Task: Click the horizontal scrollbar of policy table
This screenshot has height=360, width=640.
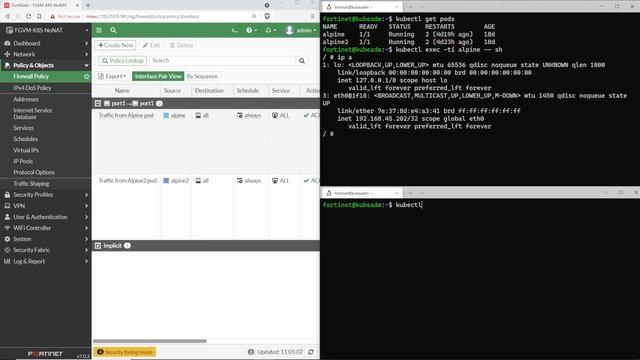Action: (150, 341)
